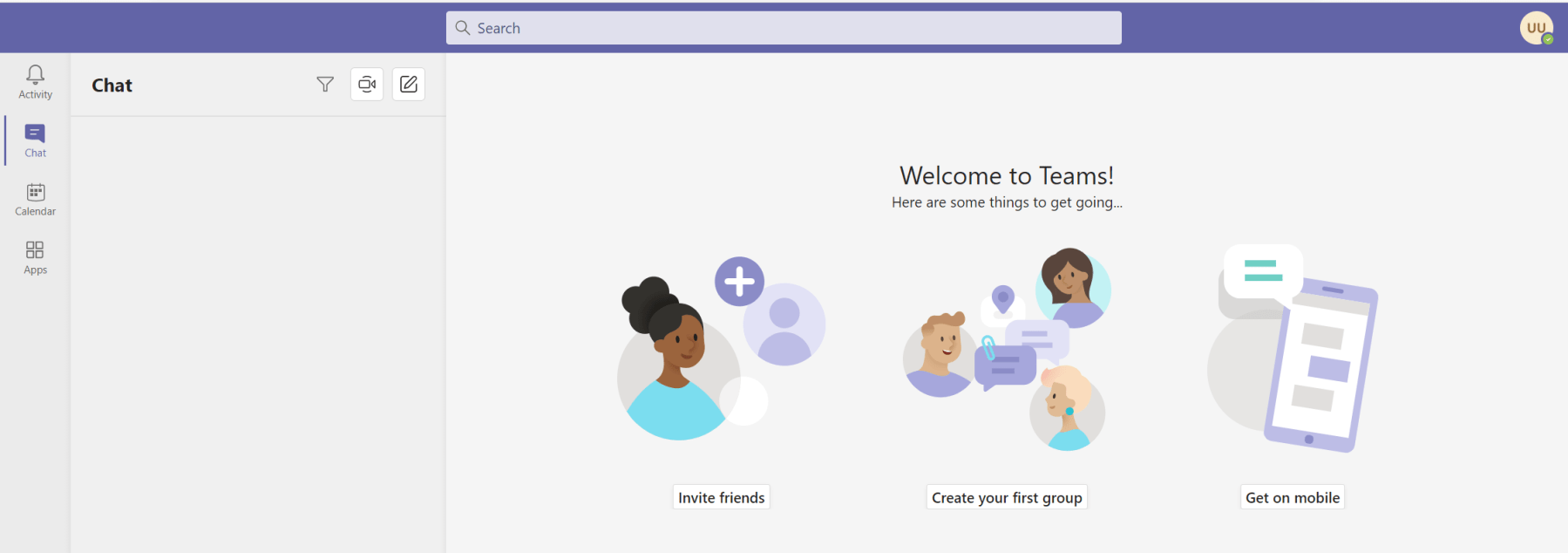
Task: Click the group chat people illustration
Action: pyautogui.click(x=1007, y=349)
